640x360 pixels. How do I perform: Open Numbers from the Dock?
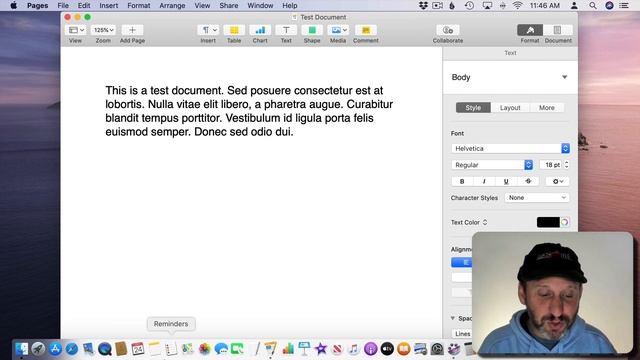[x=288, y=349]
